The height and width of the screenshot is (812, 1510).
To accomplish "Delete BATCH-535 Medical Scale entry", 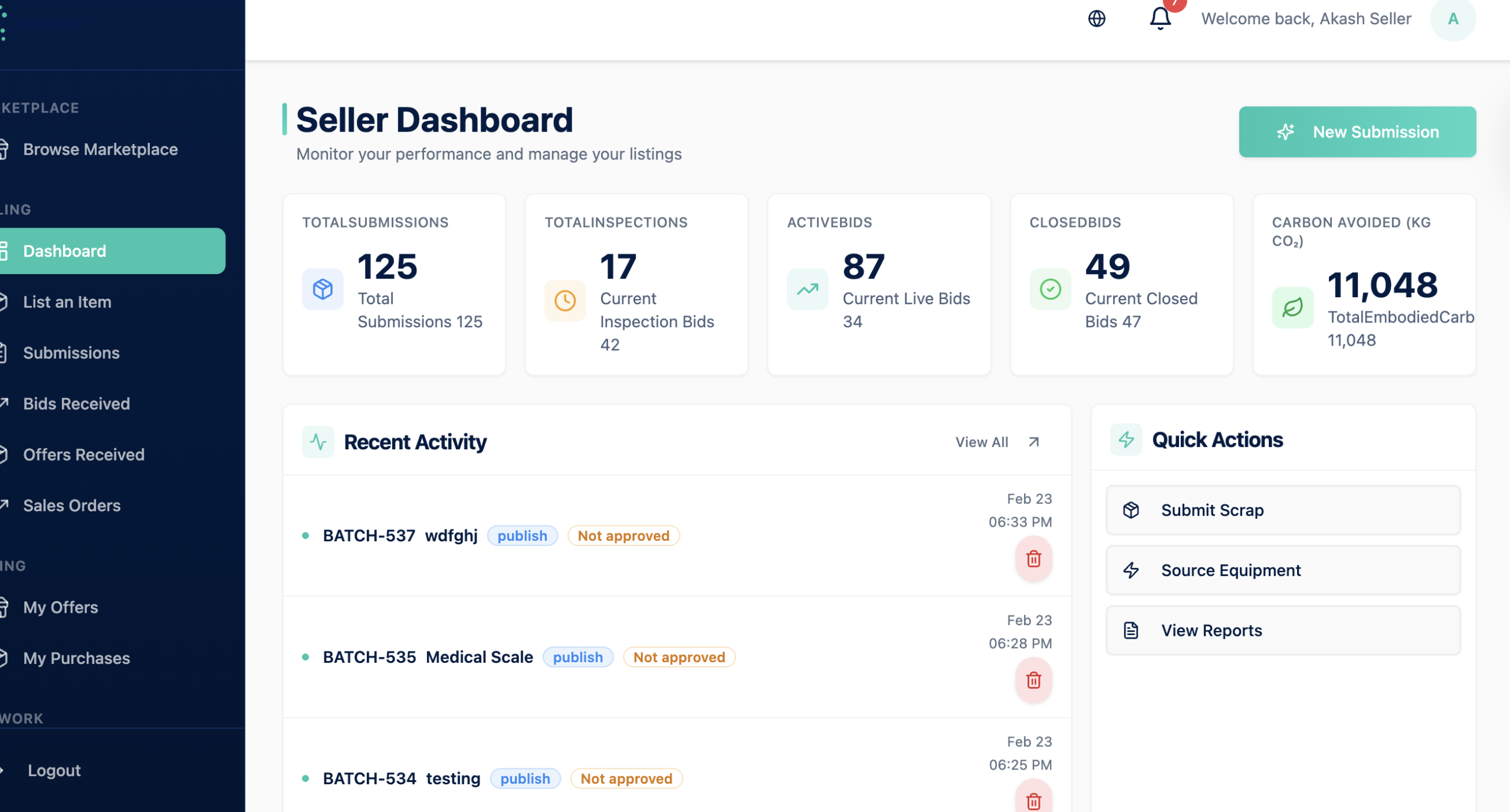I will pos(1033,680).
